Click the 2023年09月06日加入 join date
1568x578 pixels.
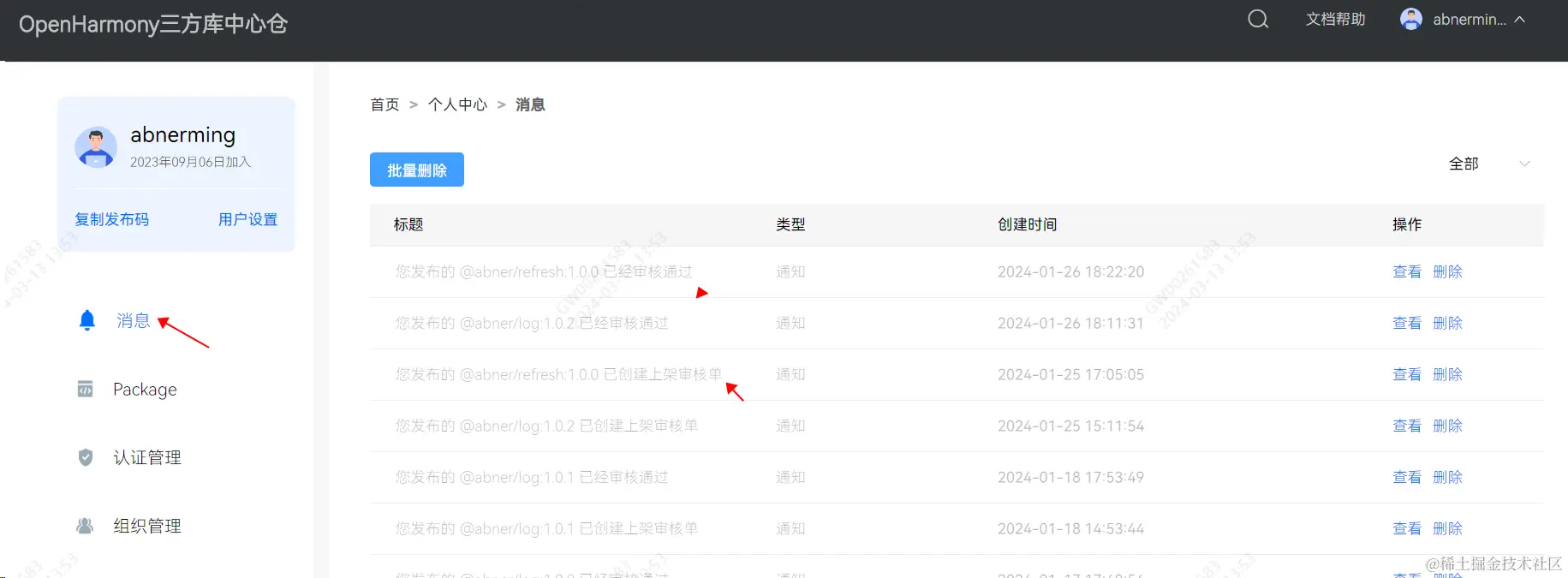(190, 162)
